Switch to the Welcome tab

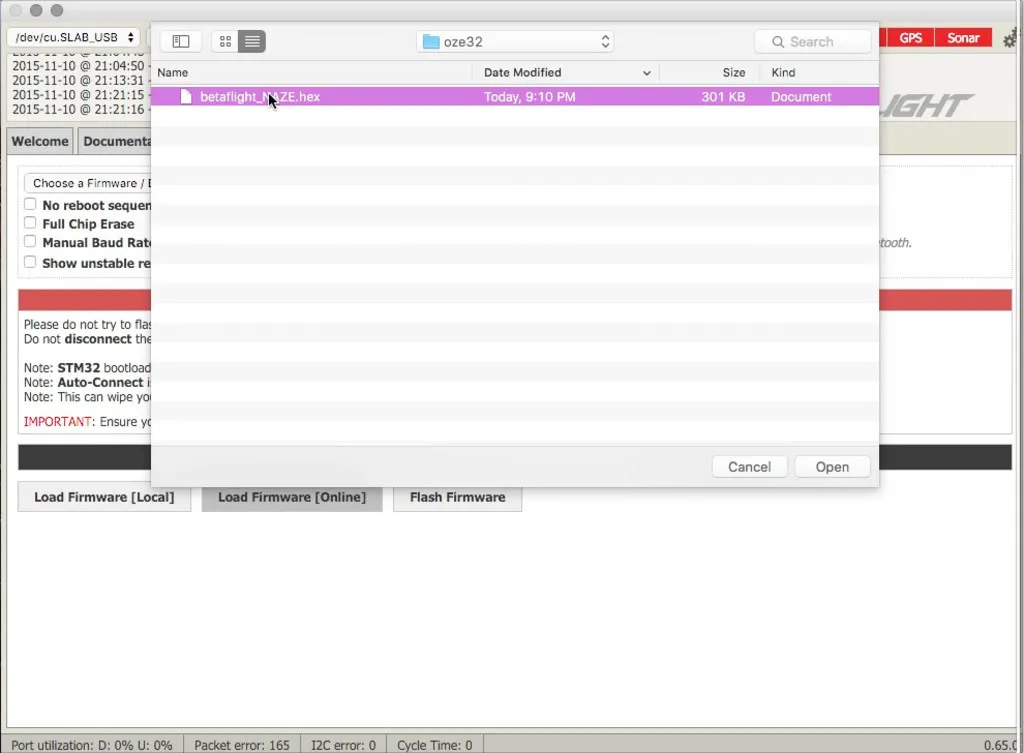[40, 141]
